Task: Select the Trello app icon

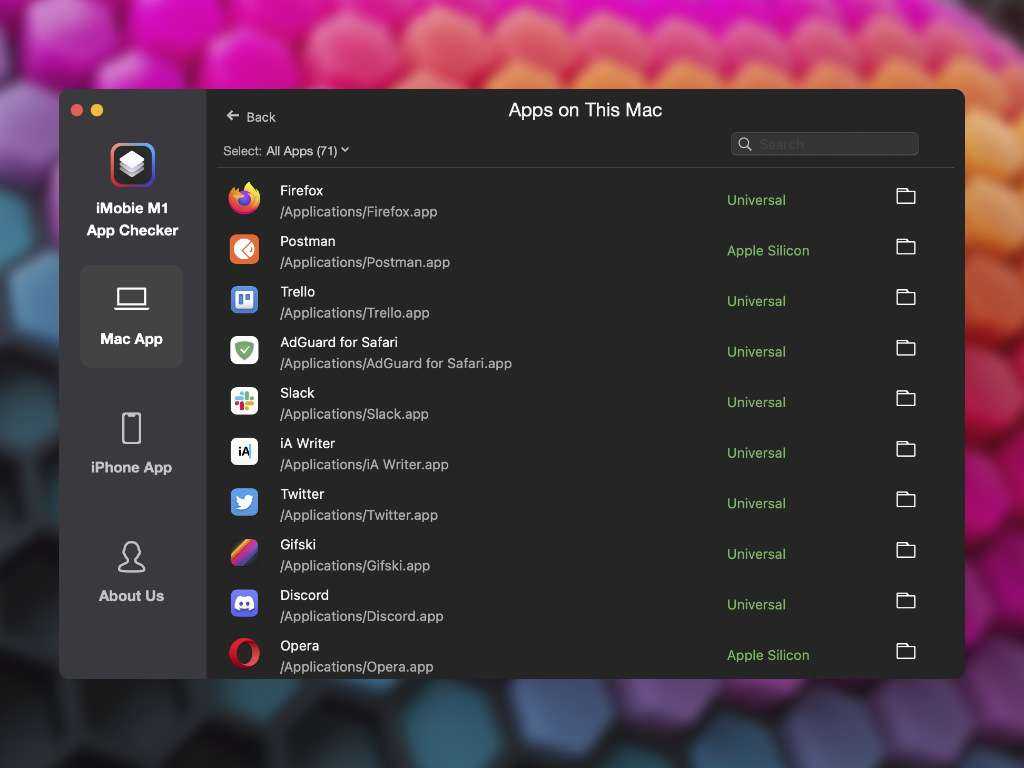Action: [x=244, y=300]
